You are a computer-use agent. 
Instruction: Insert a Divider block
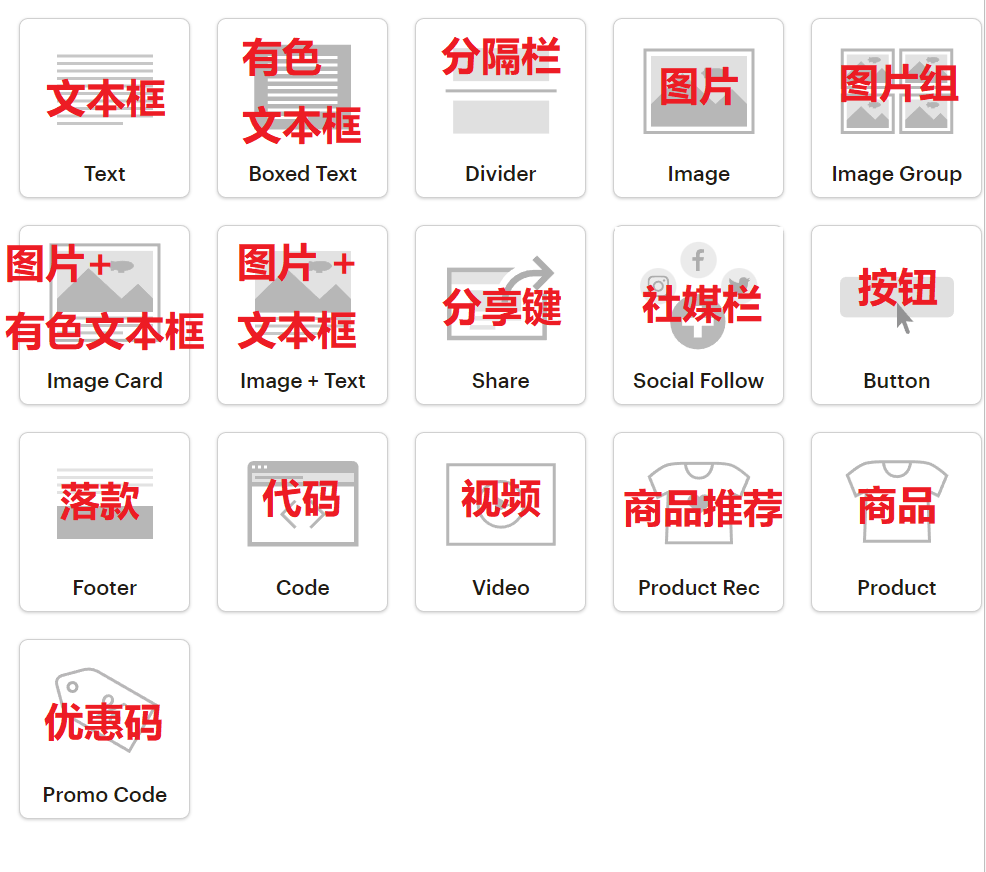point(500,105)
